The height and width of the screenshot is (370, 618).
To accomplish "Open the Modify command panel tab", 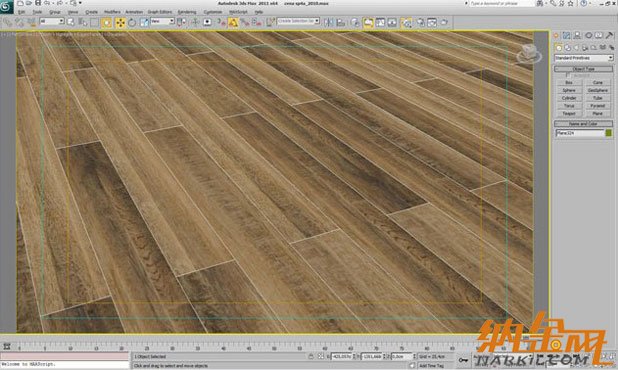I will pos(567,35).
